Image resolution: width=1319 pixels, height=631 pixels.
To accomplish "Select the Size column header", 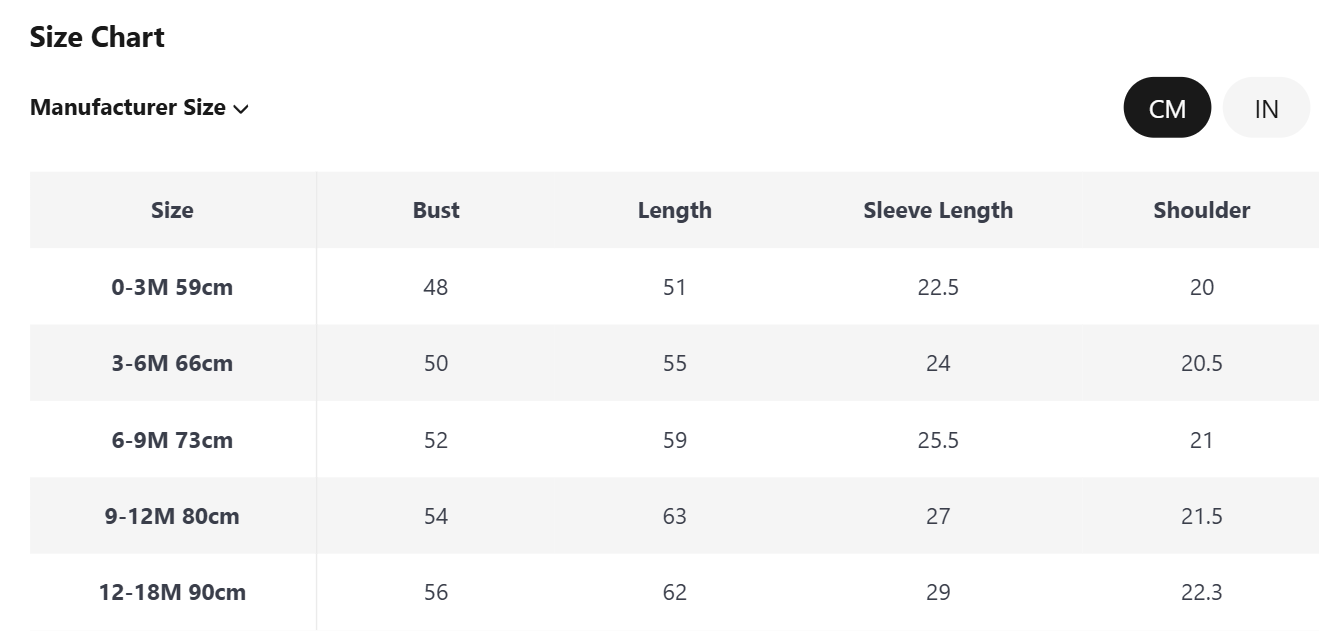I will (172, 210).
